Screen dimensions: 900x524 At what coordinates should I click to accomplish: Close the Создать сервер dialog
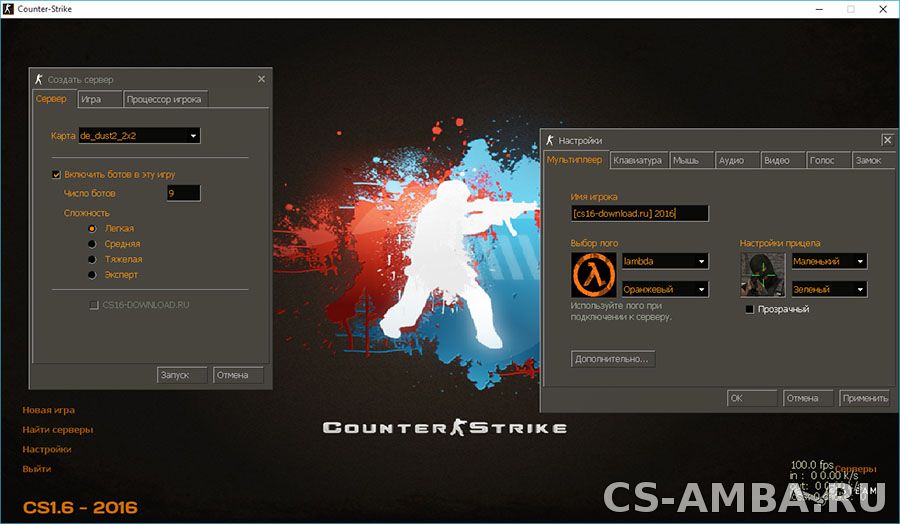(x=261, y=79)
